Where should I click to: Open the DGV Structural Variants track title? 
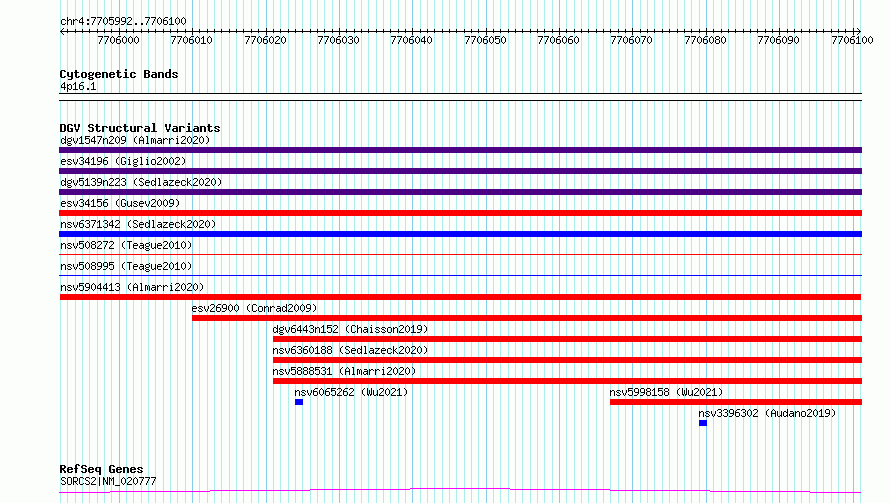(x=140, y=128)
